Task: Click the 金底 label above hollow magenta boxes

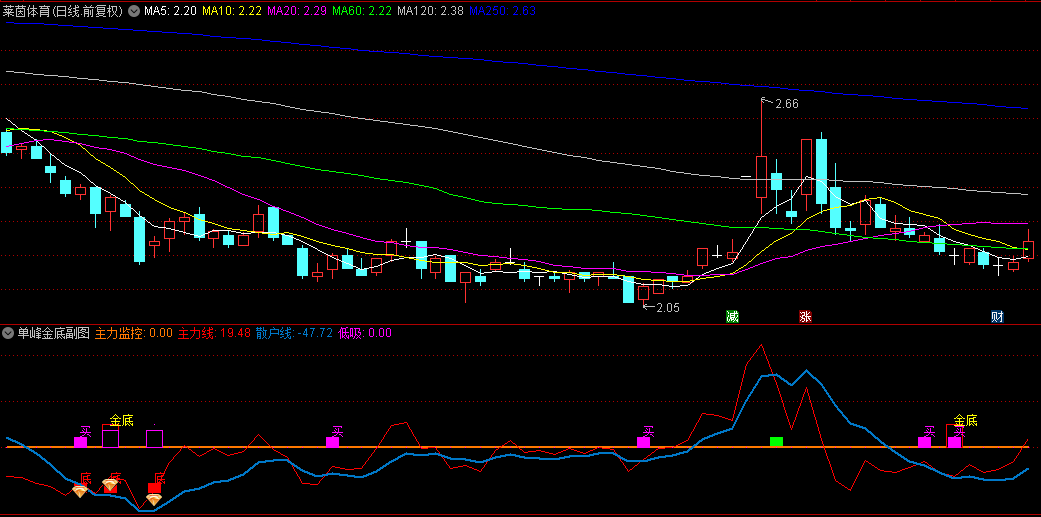Action: tap(121, 420)
